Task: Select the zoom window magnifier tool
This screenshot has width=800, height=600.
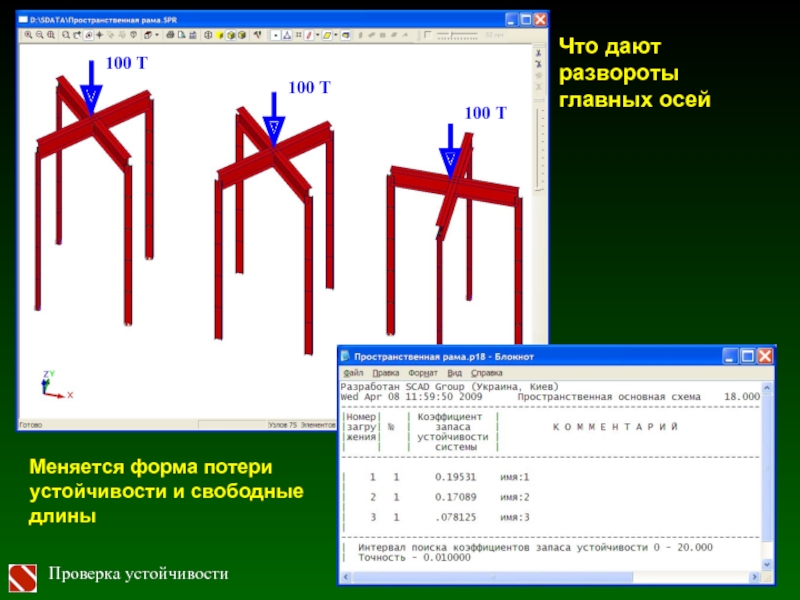Action: click(66, 35)
